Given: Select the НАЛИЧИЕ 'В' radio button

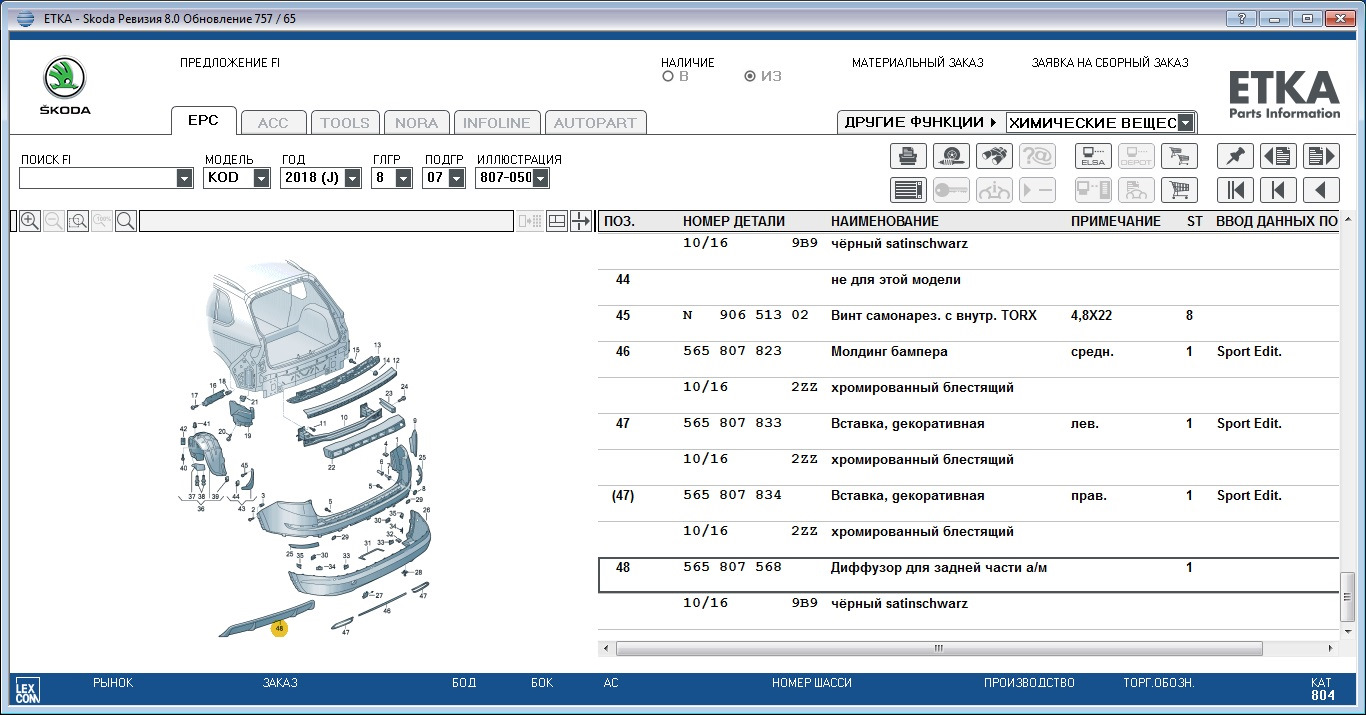Looking at the screenshot, I should click(x=668, y=77).
